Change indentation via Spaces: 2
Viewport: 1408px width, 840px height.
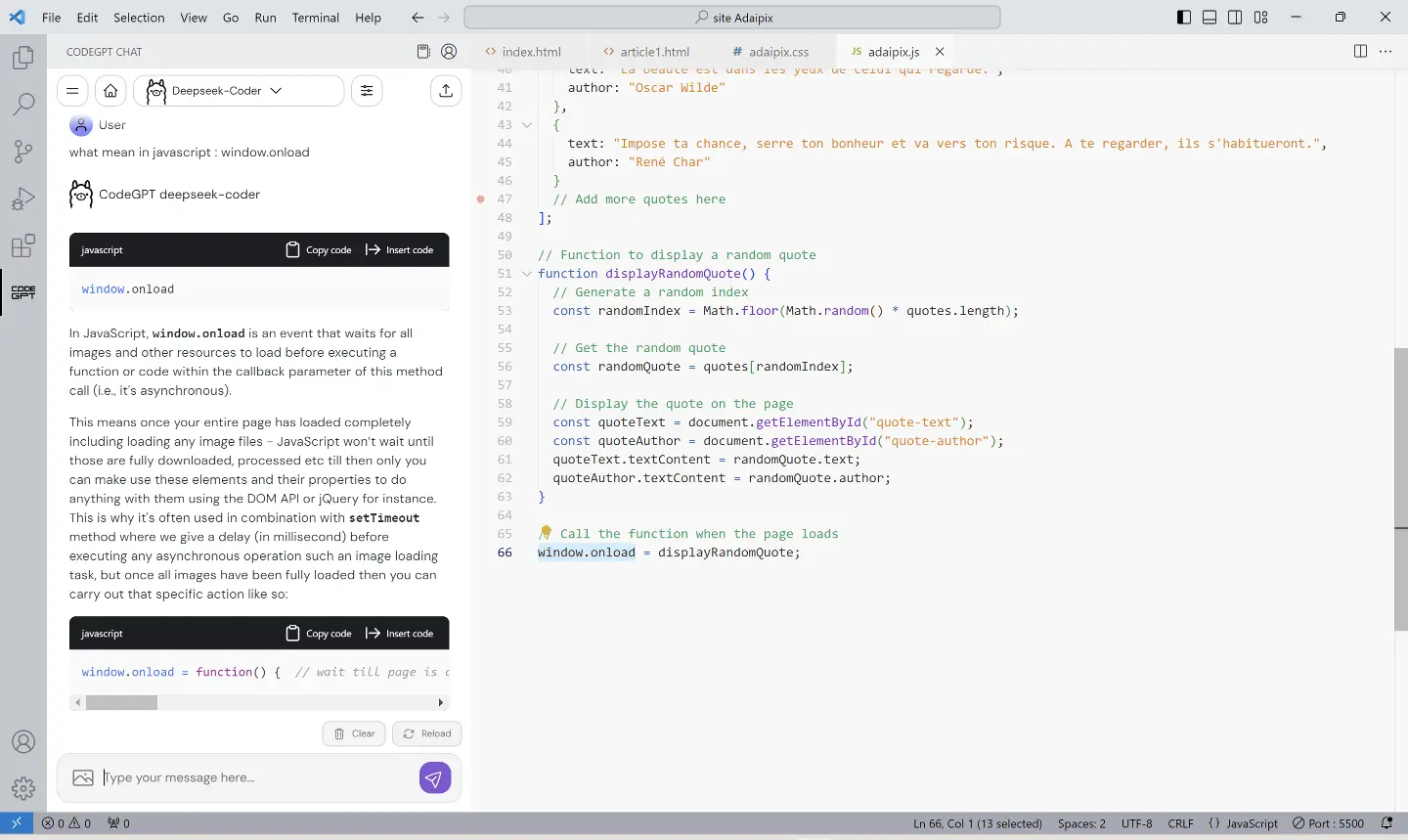tap(1081, 823)
